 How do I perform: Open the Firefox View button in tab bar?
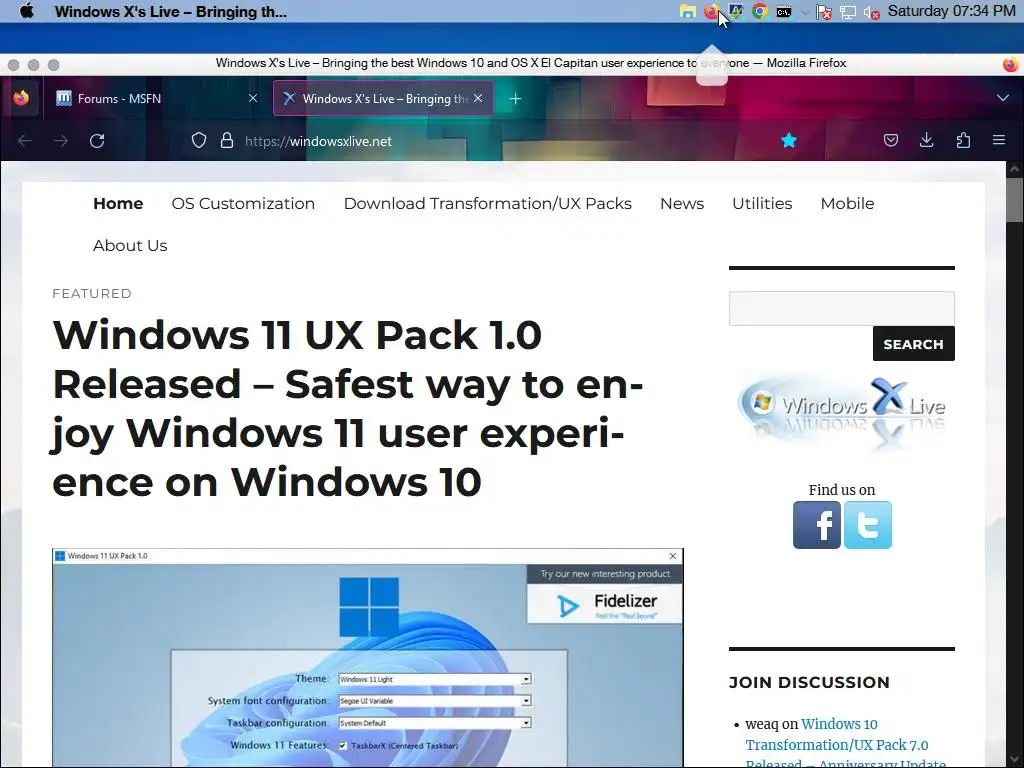pos(21,98)
